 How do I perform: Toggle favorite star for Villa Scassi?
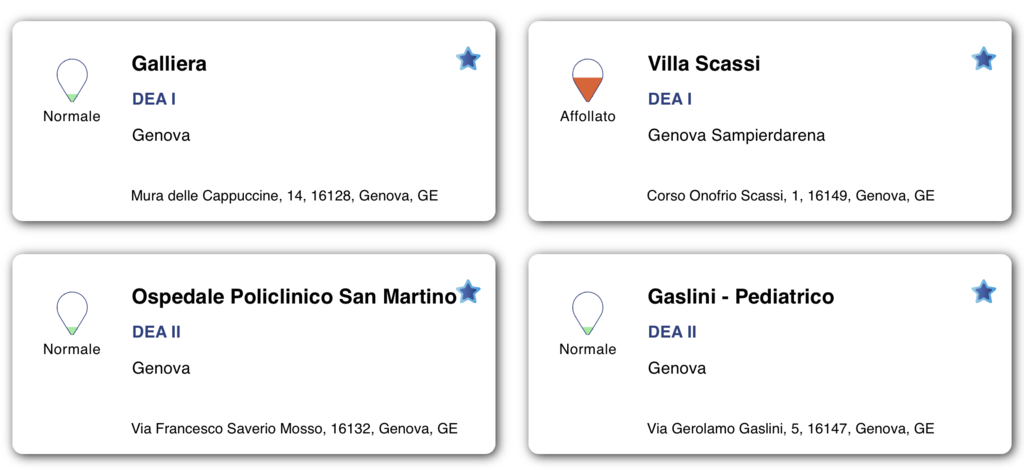(x=984, y=59)
